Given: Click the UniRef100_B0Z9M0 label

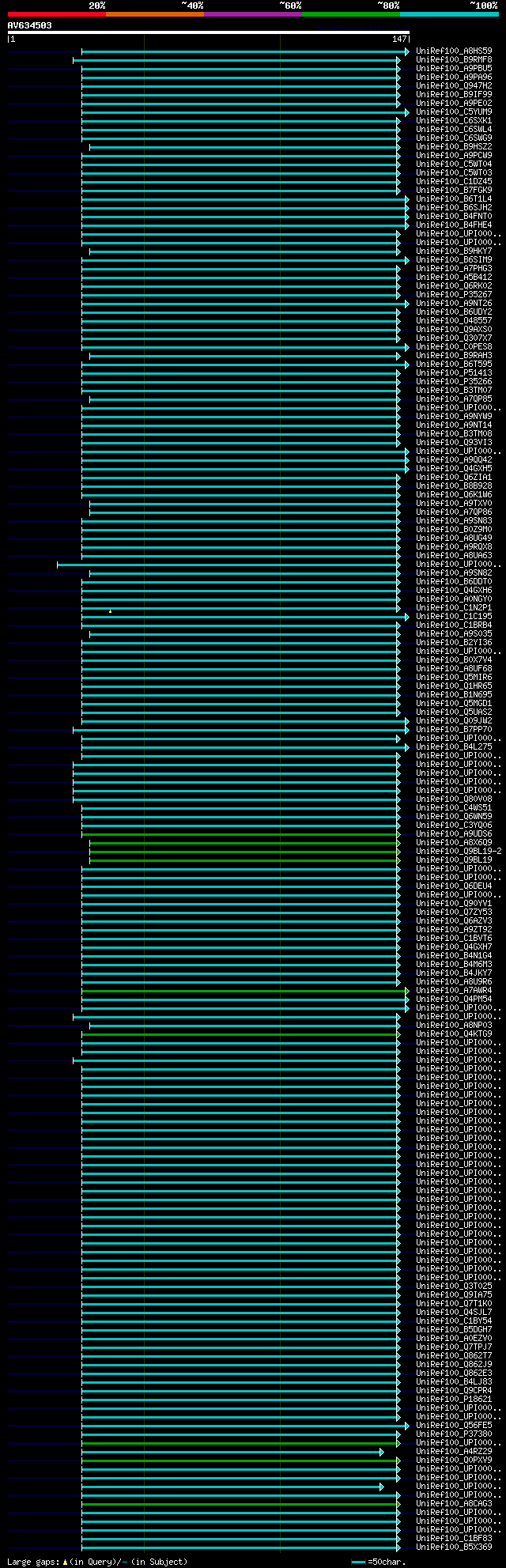Looking at the screenshot, I should pyautogui.click(x=454, y=530).
